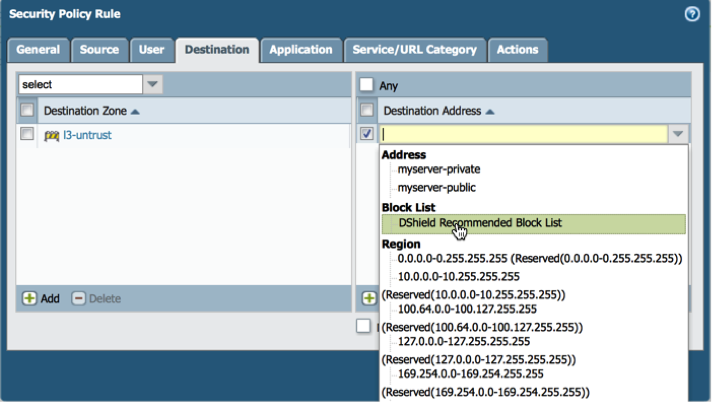712x402 pixels.
Task: Select the Destination tab
Action: coord(217,50)
